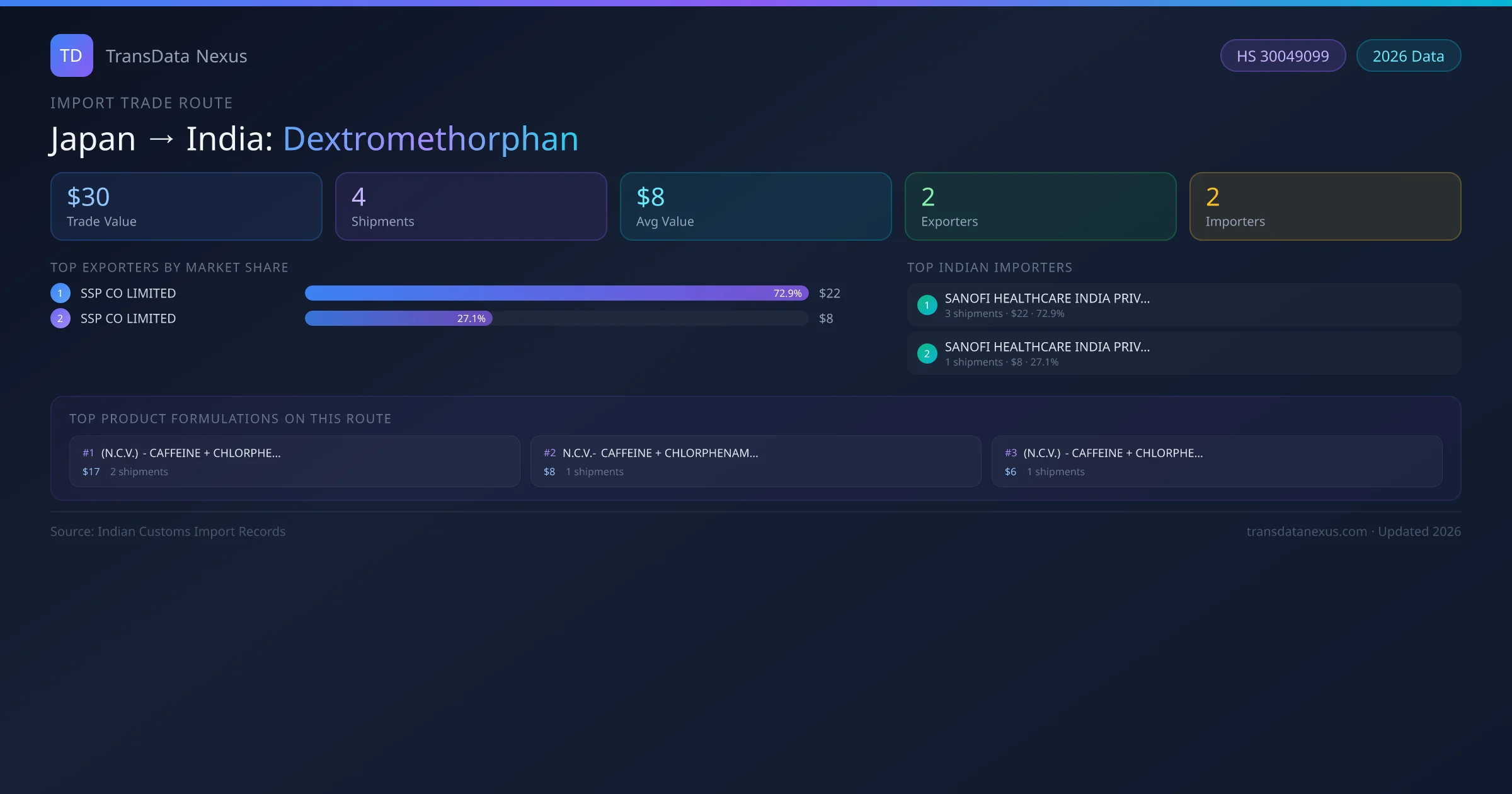The image size is (1512, 794).
Task: Open Sanofi importer entry with 3 shipments
Action: [x=1183, y=305]
